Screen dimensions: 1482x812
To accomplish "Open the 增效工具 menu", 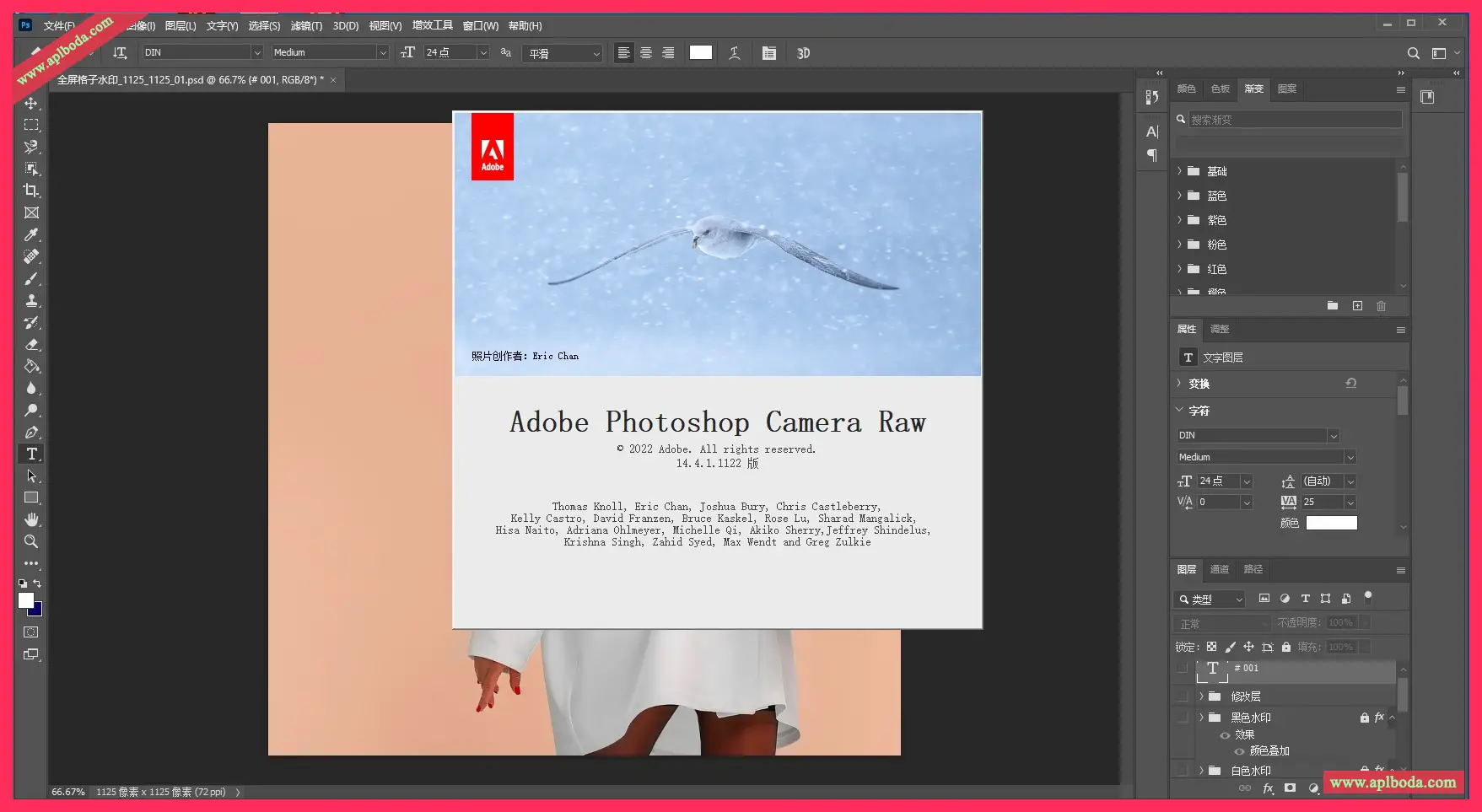I will pos(433,26).
